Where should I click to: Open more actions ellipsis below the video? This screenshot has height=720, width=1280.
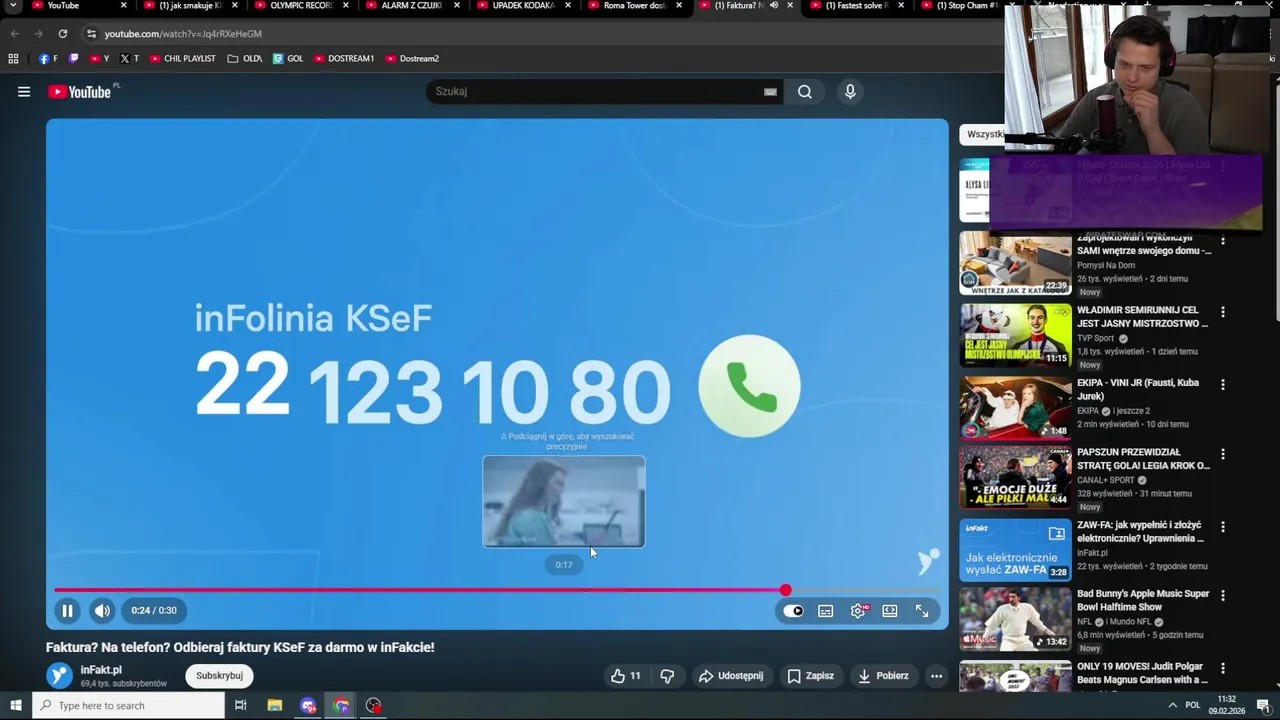[x=936, y=676]
